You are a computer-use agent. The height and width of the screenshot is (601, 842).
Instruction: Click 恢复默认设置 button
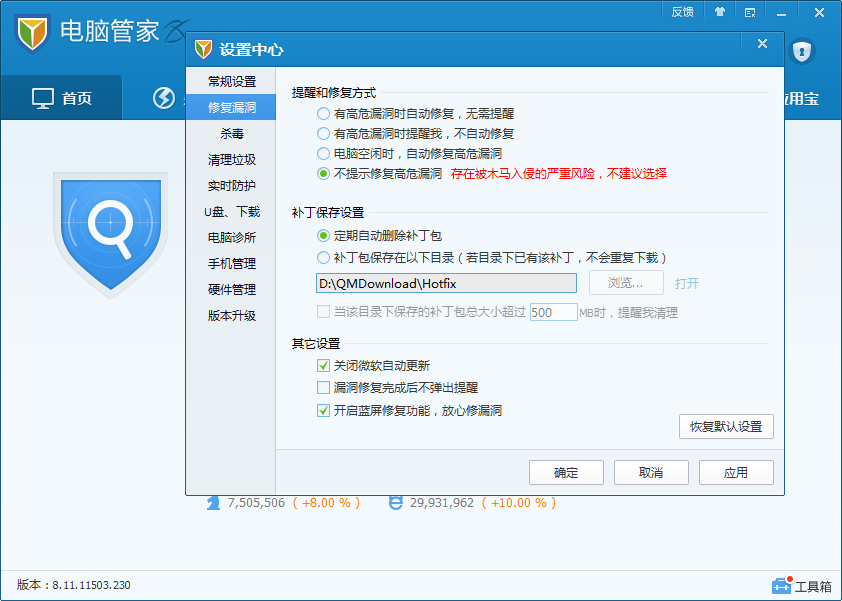point(726,426)
